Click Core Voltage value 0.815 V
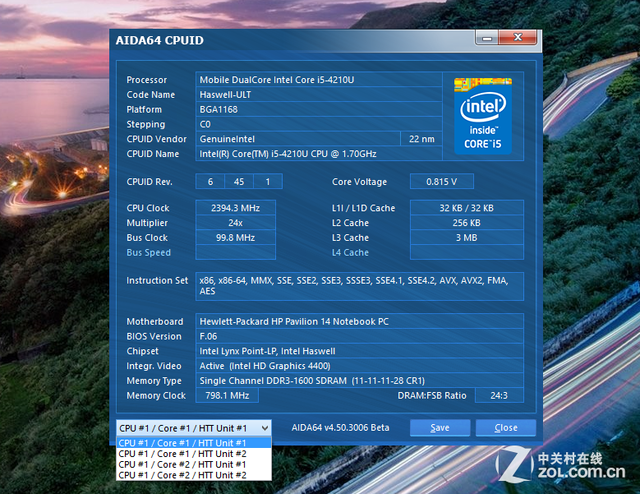The height and width of the screenshot is (494, 640). pos(442,181)
